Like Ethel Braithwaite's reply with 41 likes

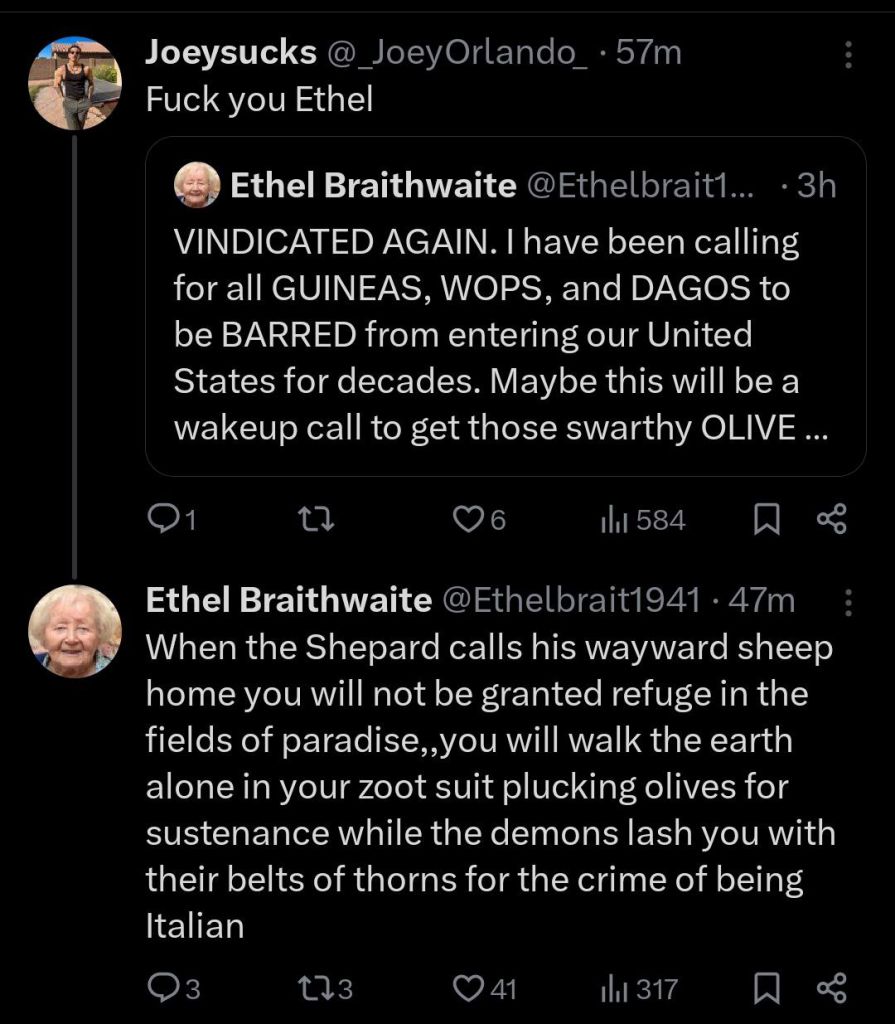click(468, 989)
